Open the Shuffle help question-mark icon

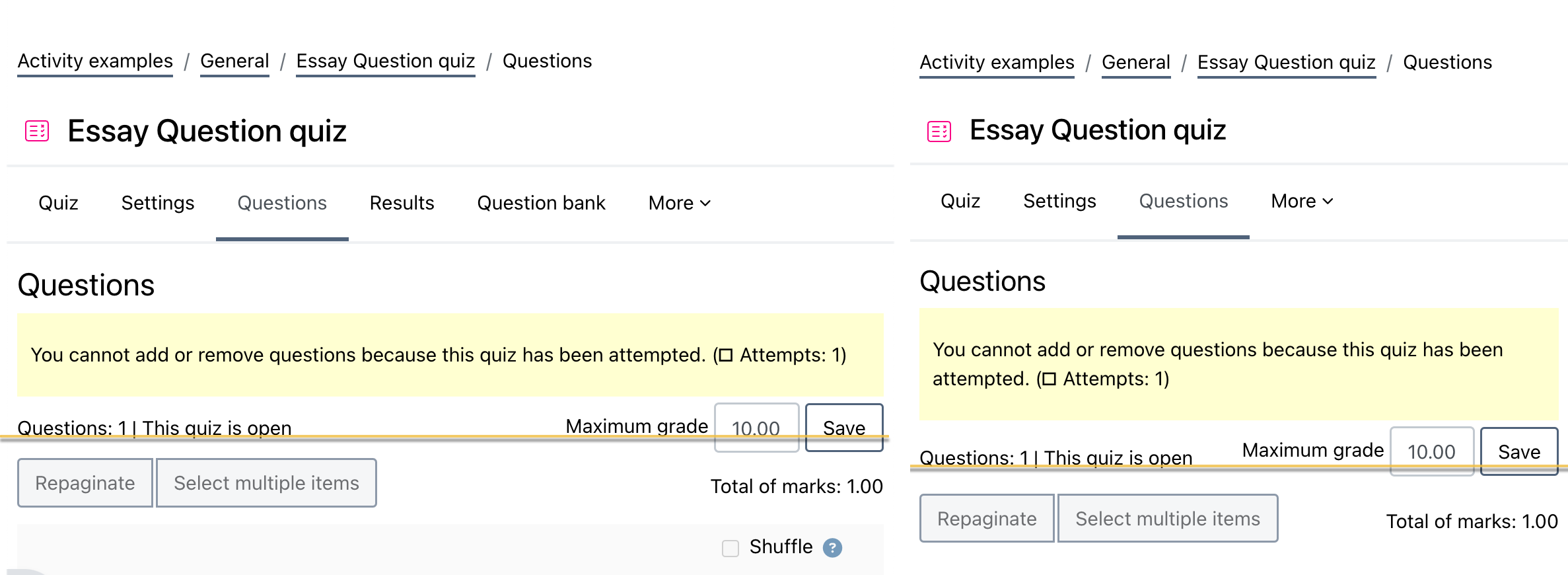pos(832,548)
